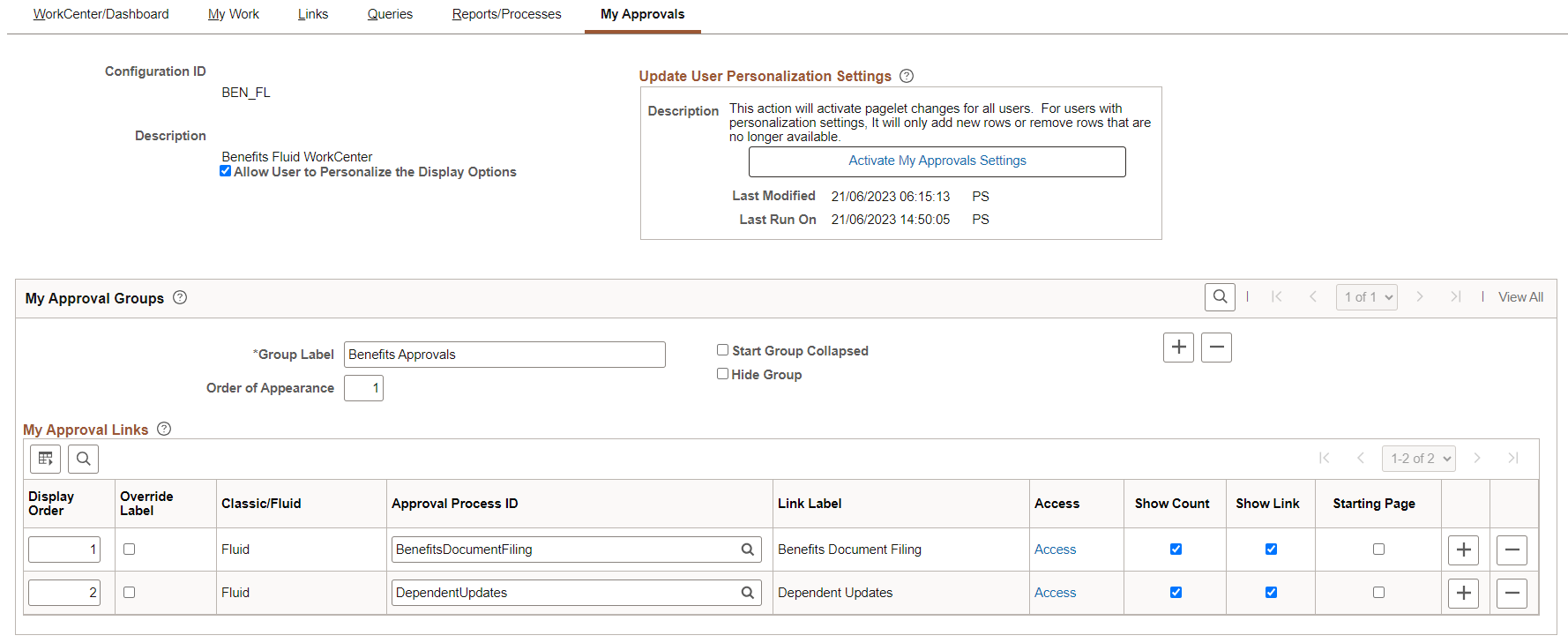Enable Start Group Collapsed
This screenshot has height=643, width=1568.
(x=722, y=350)
